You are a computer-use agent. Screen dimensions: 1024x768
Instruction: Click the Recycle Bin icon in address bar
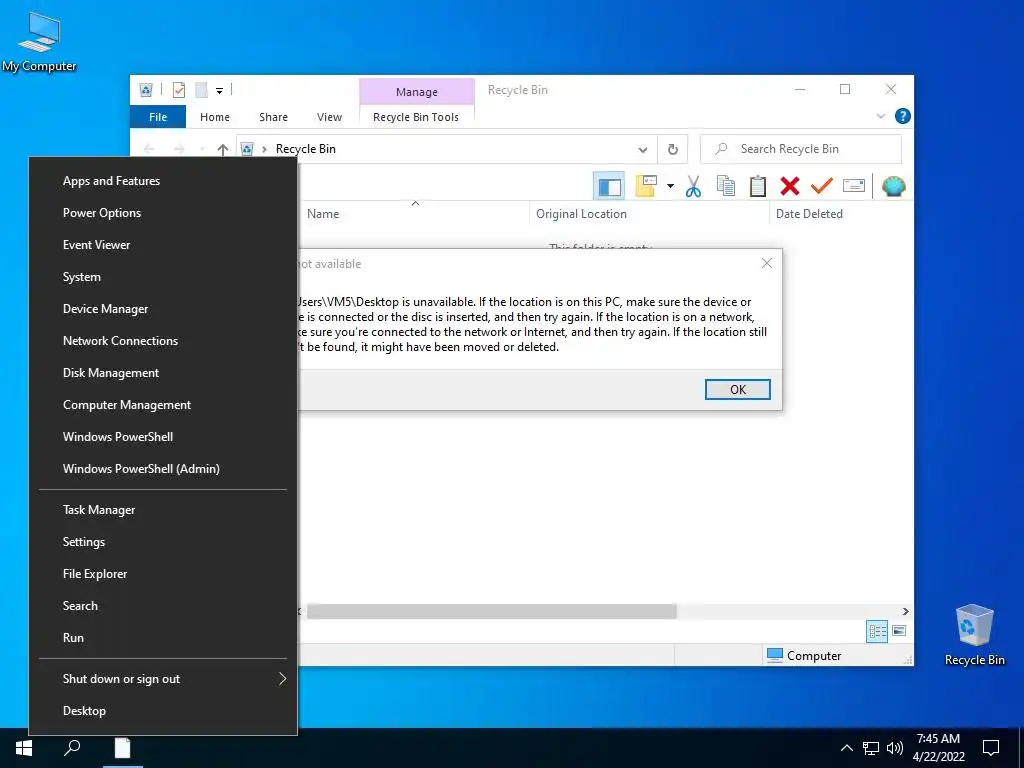[x=247, y=149]
